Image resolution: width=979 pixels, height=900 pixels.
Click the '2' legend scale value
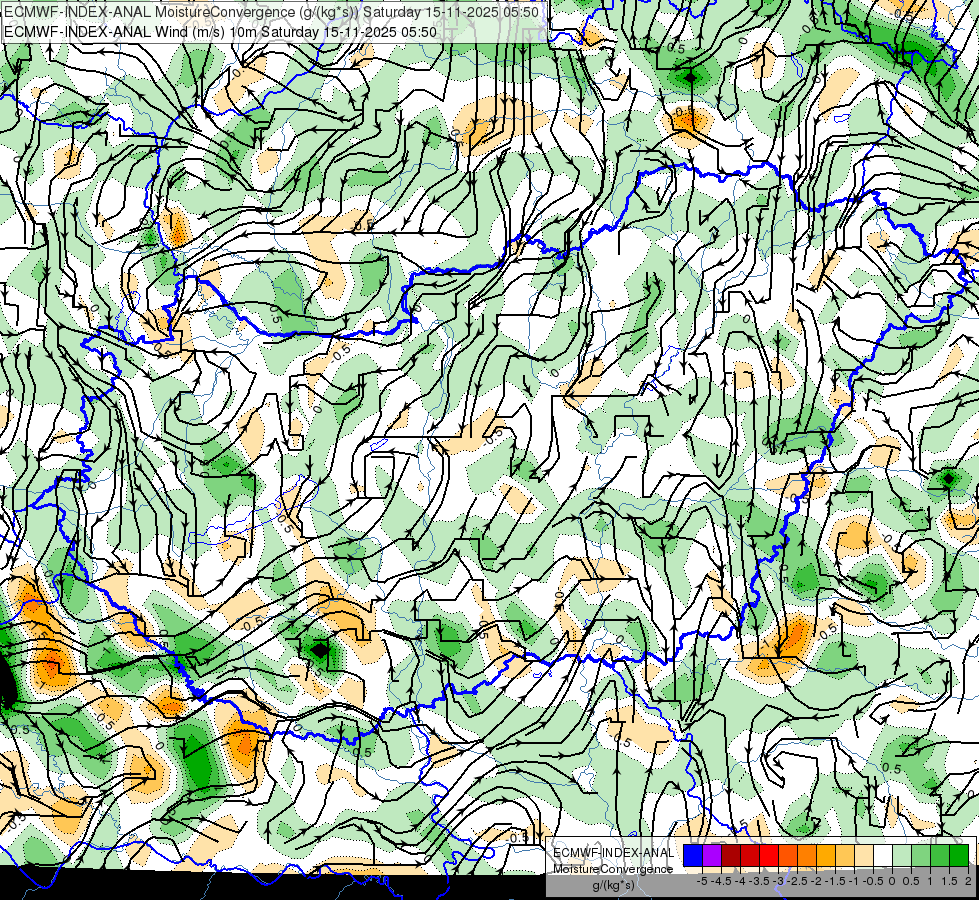coord(968,881)
